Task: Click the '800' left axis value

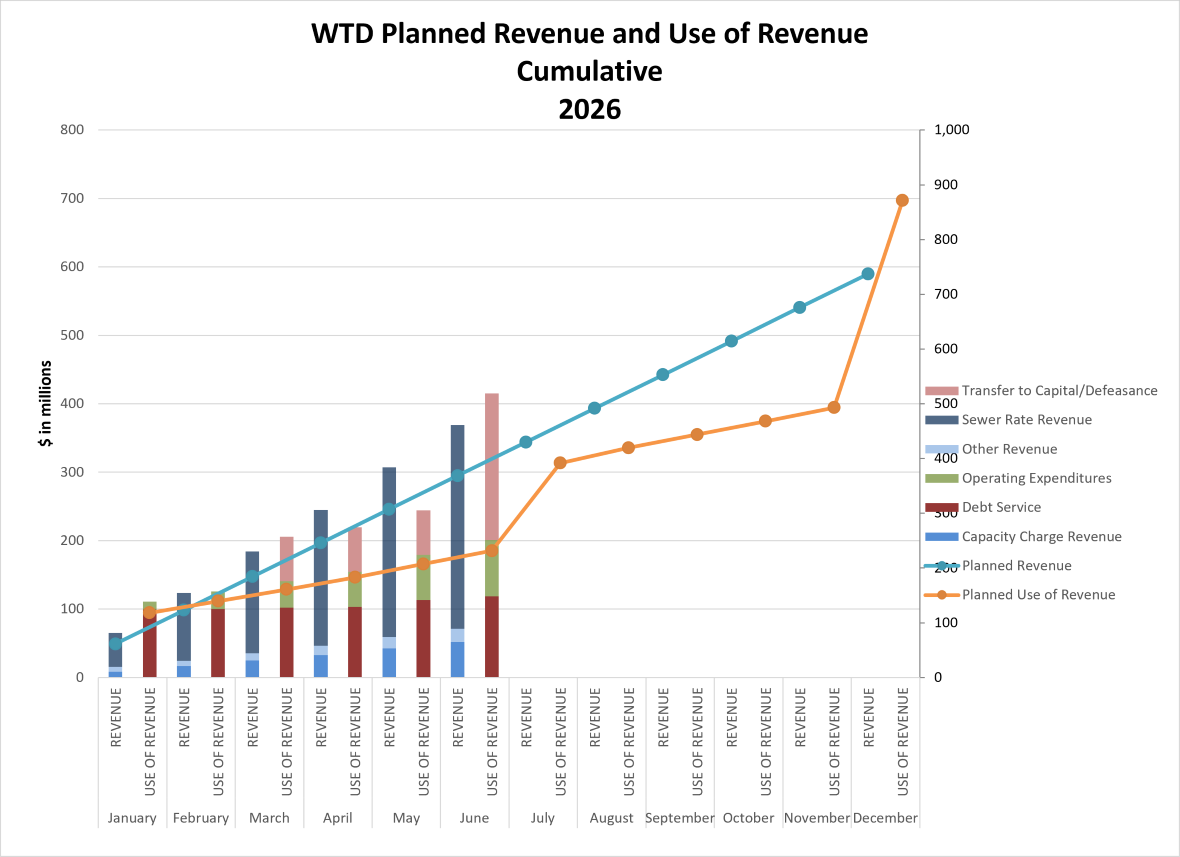Action: click(72, 129)
